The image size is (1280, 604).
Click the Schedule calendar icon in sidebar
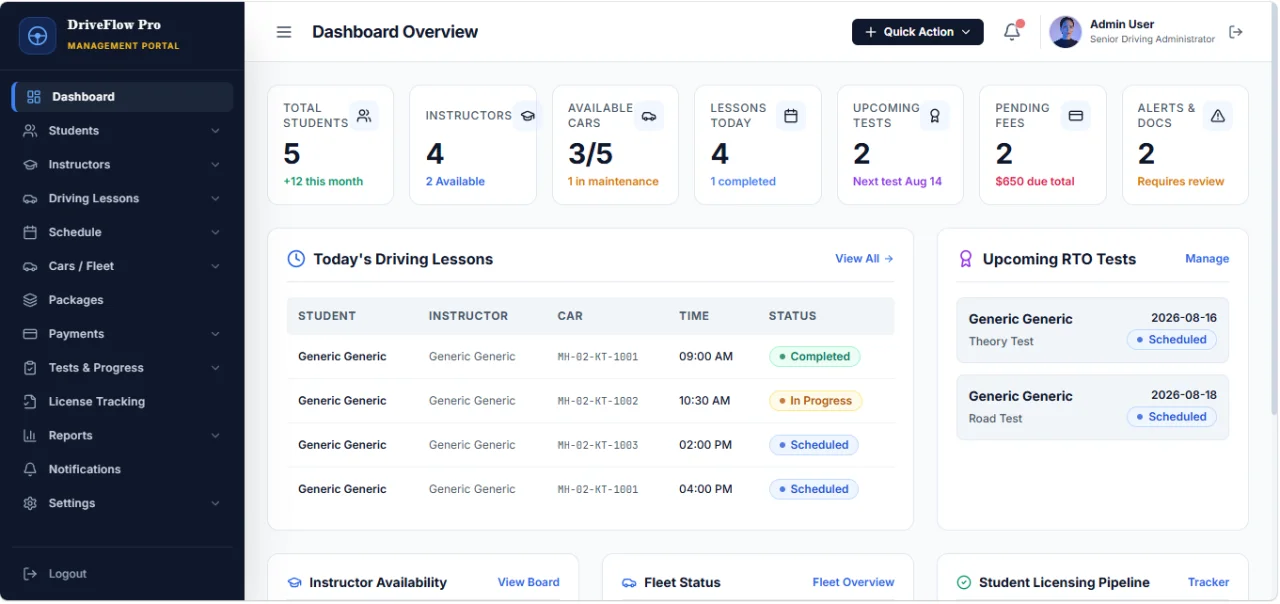tap(30, 233)
